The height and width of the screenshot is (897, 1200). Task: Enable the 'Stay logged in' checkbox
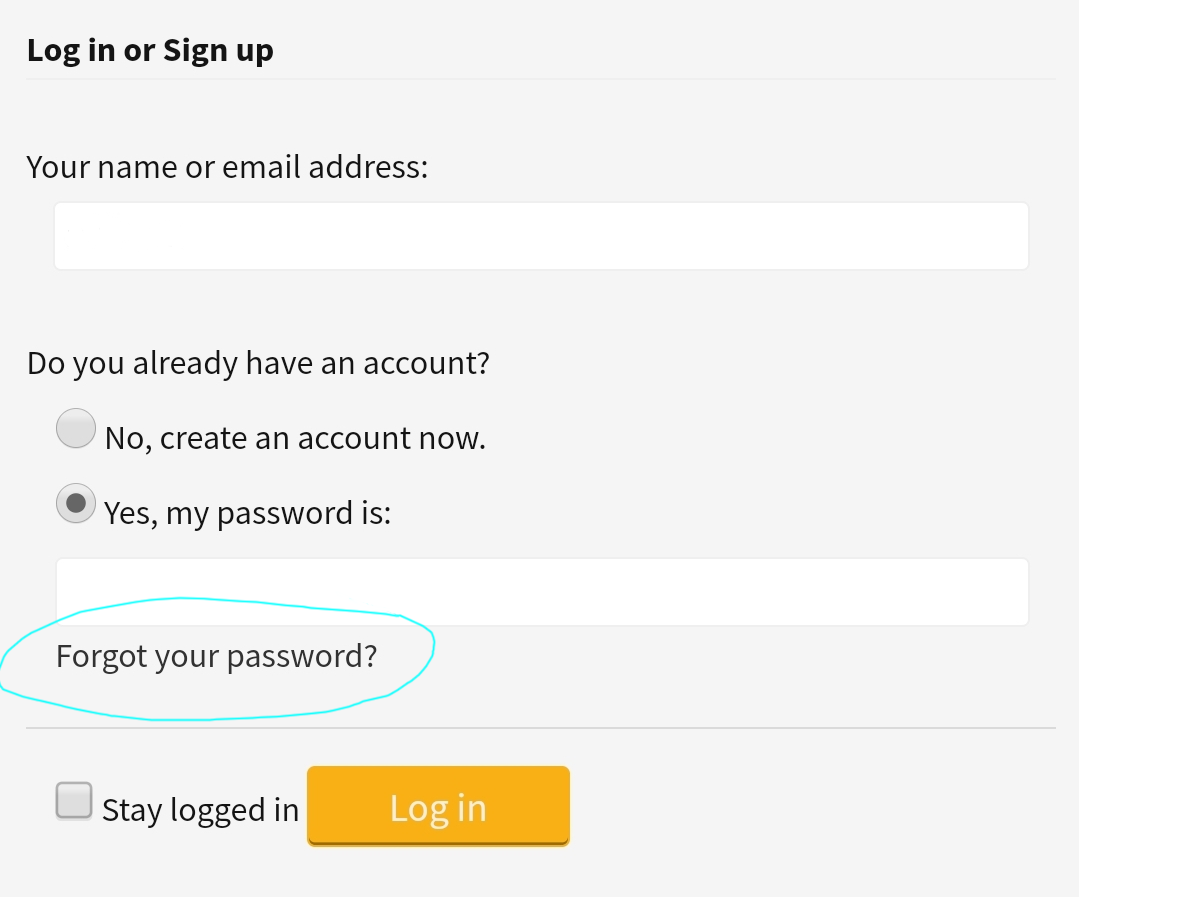click(x=74, y=801)
